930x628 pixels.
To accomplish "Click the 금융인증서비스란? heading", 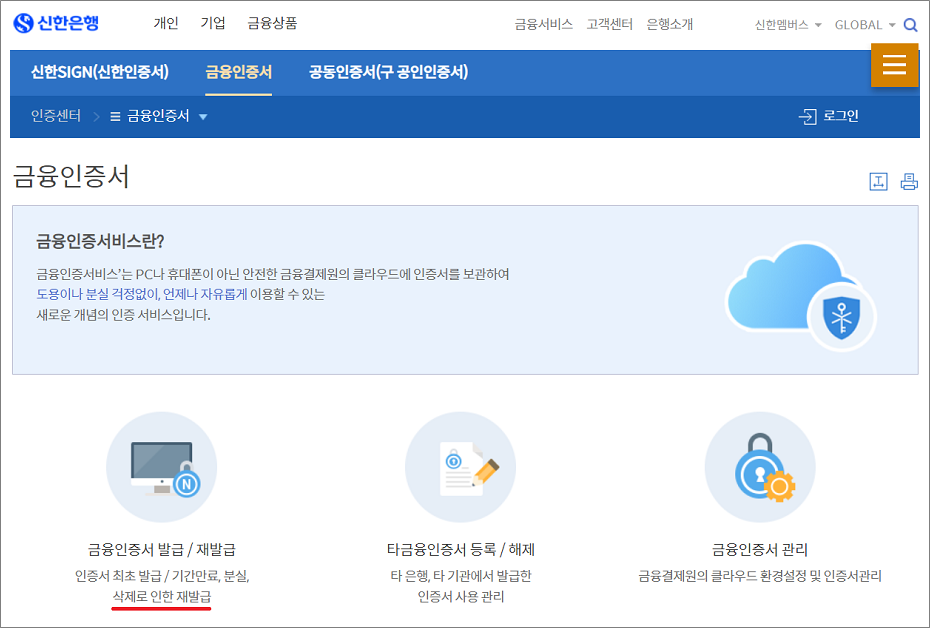I will click(100, 241).
